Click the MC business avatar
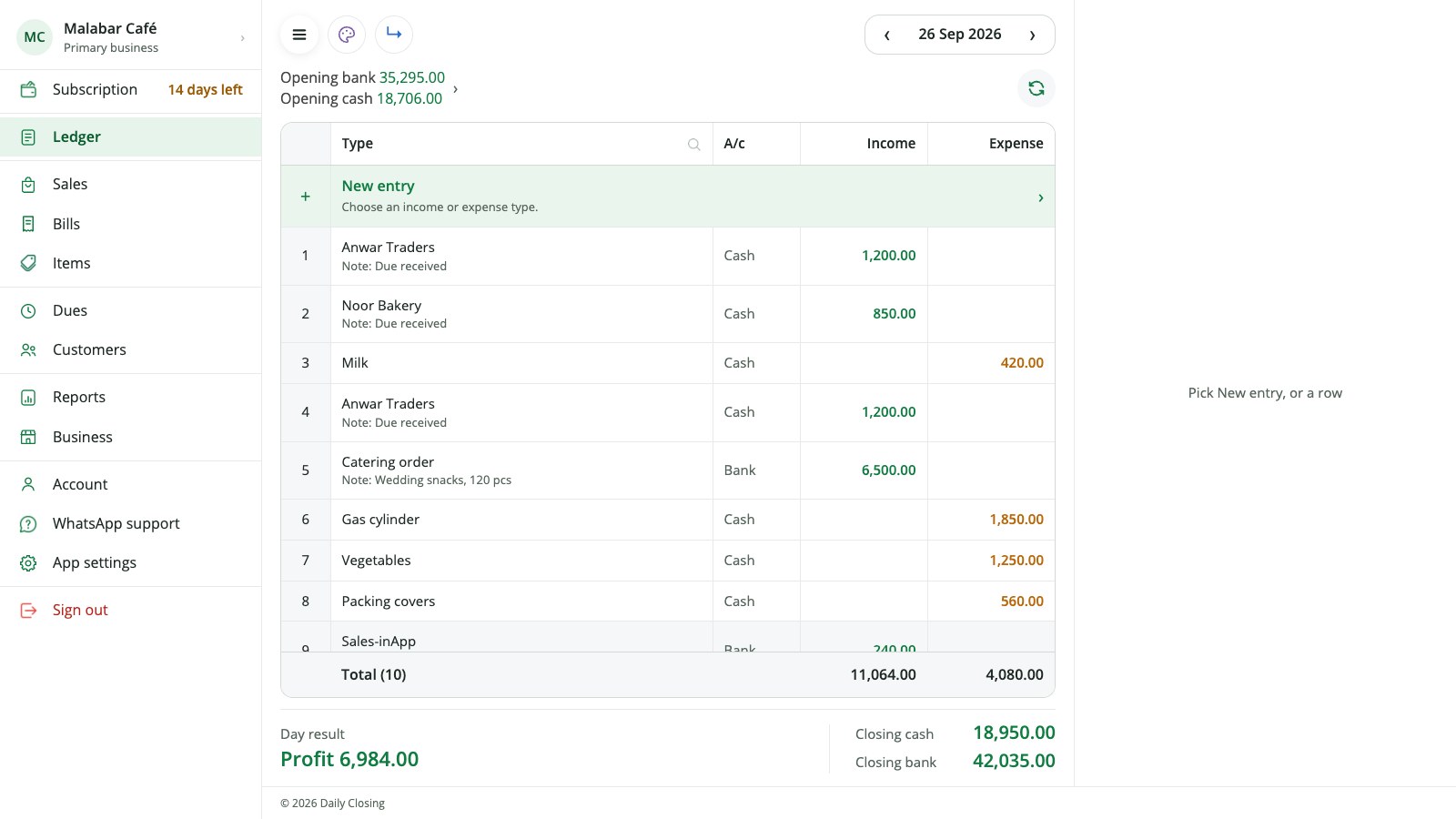 tap(35, 37)
